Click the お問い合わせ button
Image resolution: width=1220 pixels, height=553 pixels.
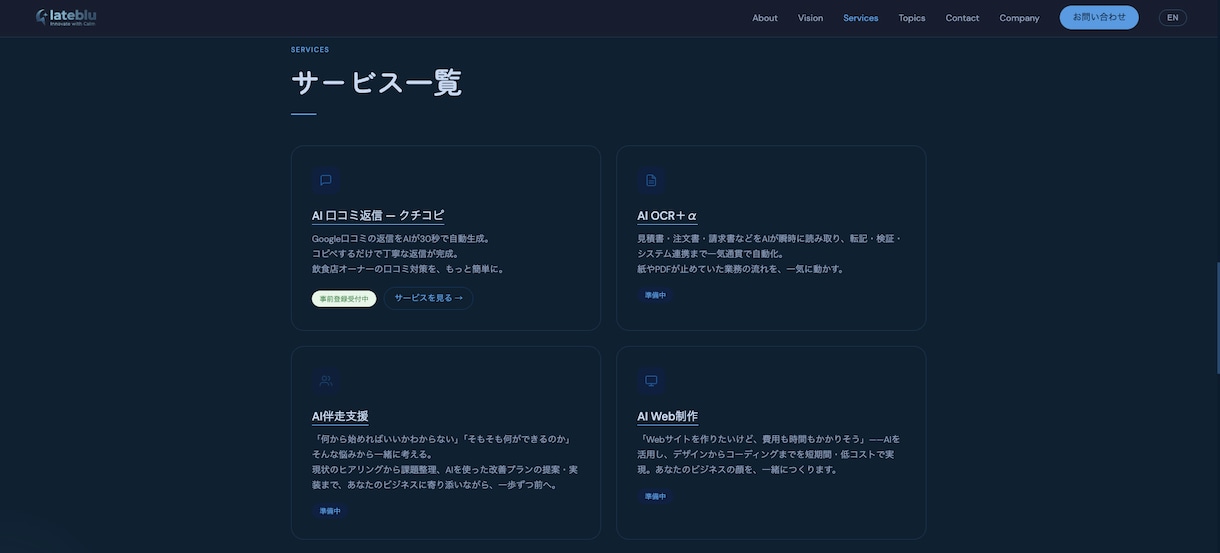[1099, 17]
